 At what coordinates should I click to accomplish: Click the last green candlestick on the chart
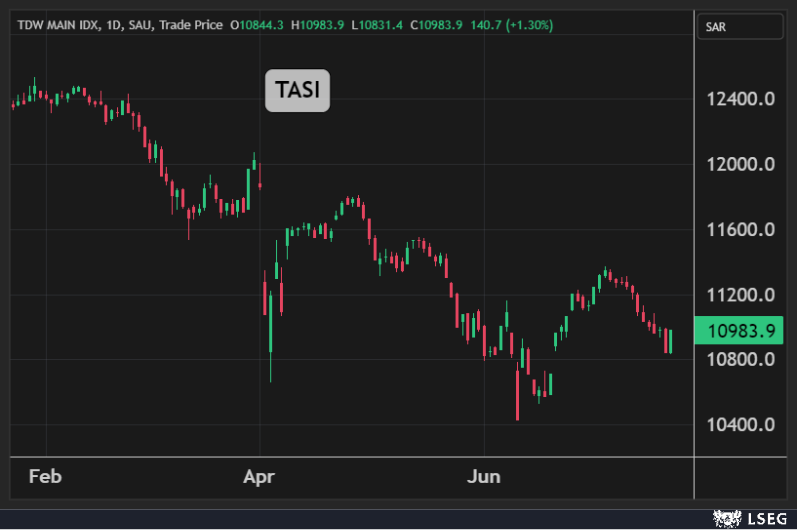click(669, 341)
